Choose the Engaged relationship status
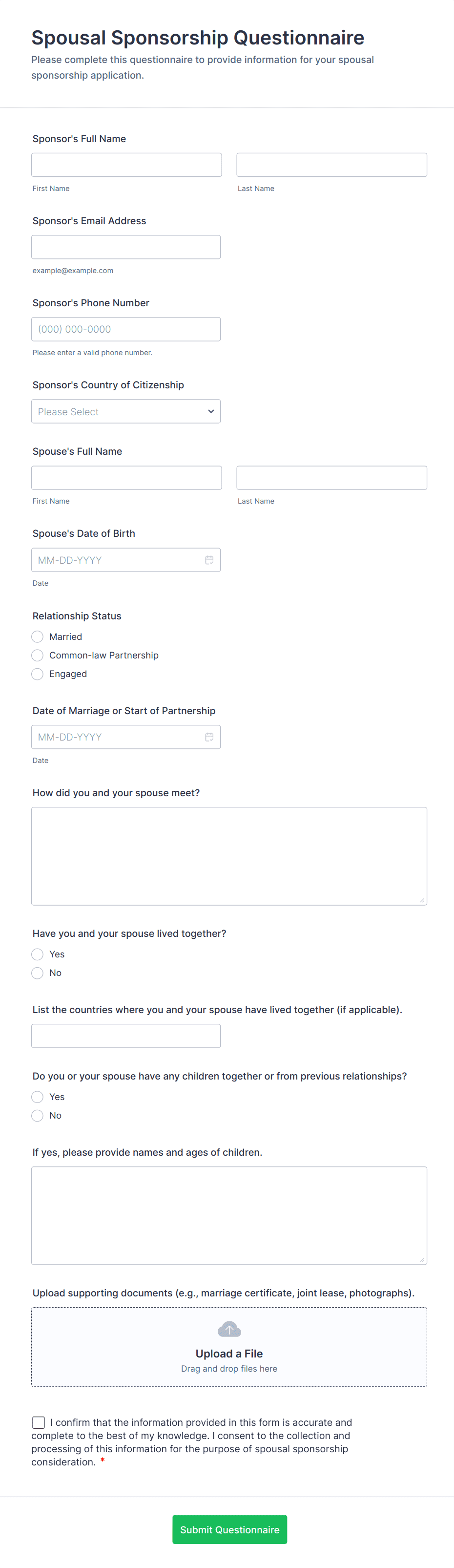This screenshot has height=1568, width=454. pyautogui.click(x=37, y=674)
